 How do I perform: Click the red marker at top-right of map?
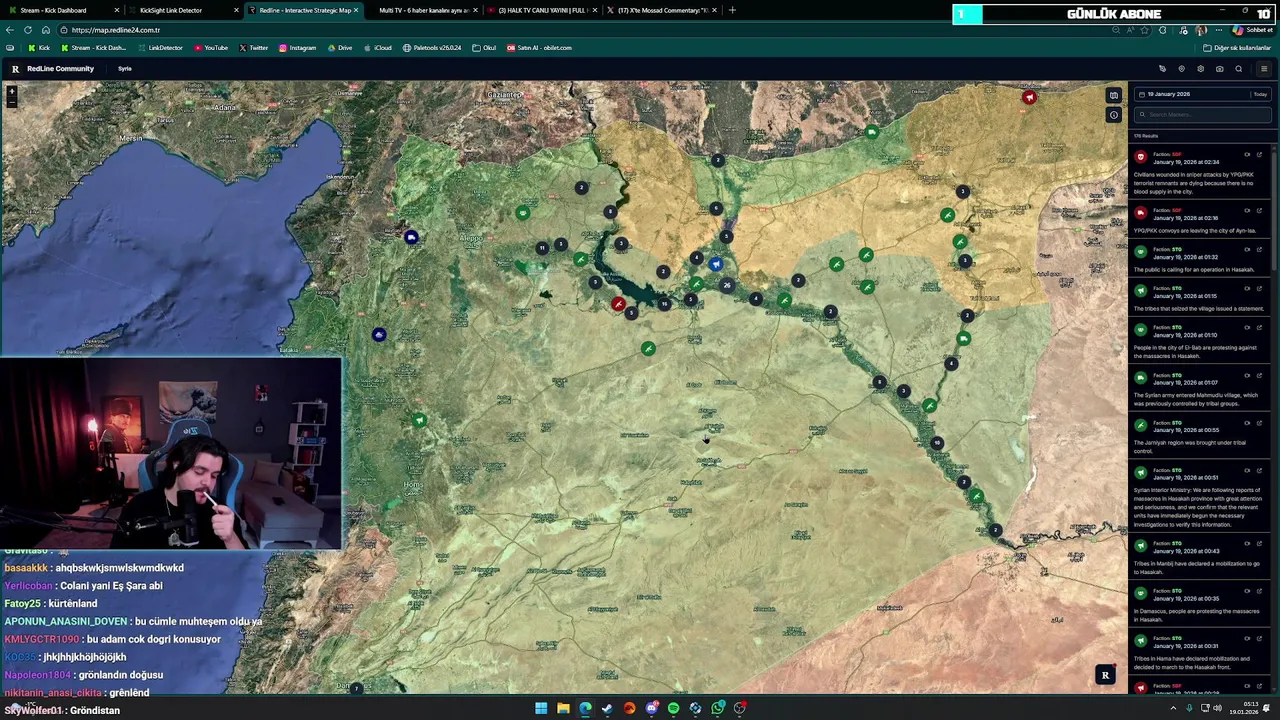(1029, 97)
